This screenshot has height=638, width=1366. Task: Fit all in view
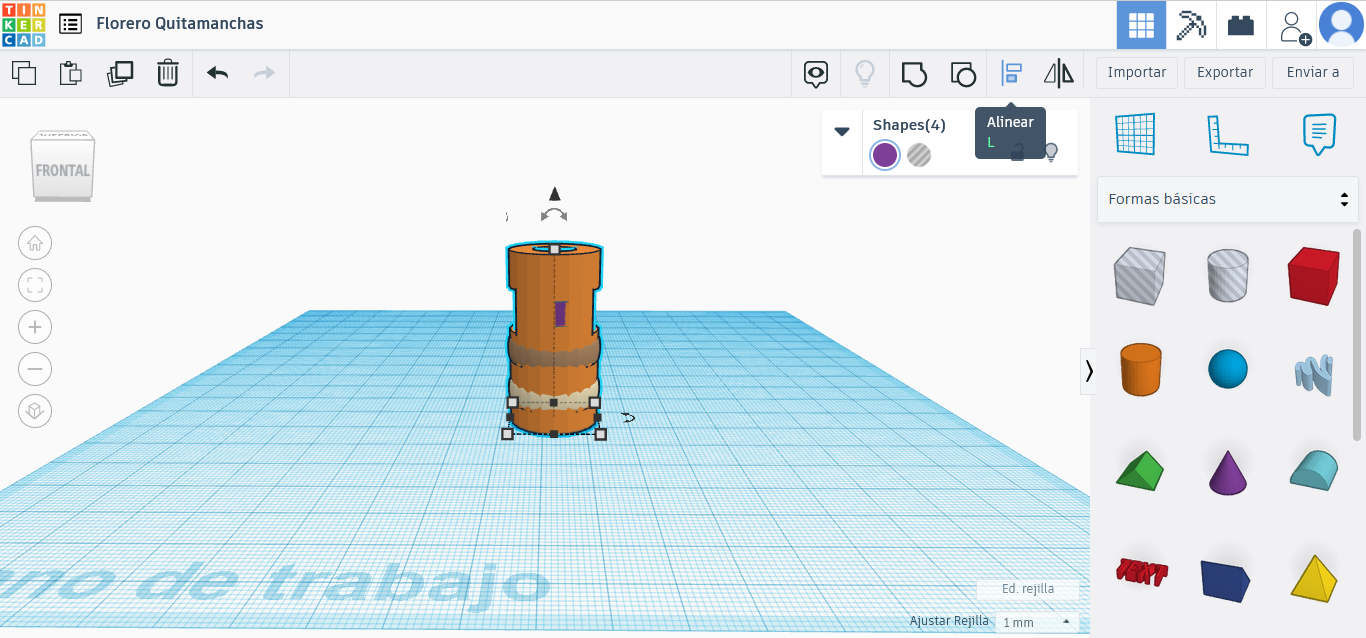(35, 285)
